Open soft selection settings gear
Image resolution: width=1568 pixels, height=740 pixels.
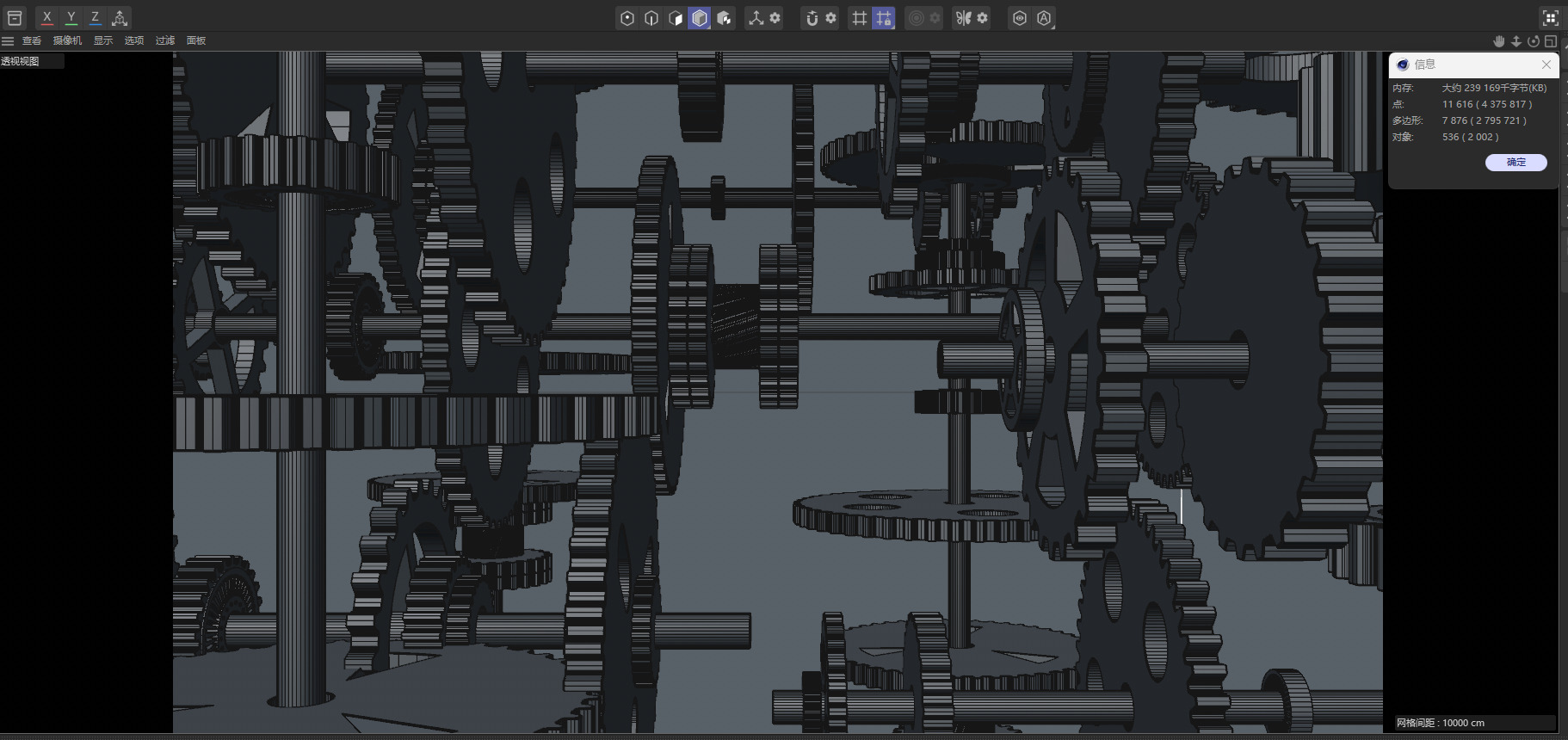[x=935, y=18]
